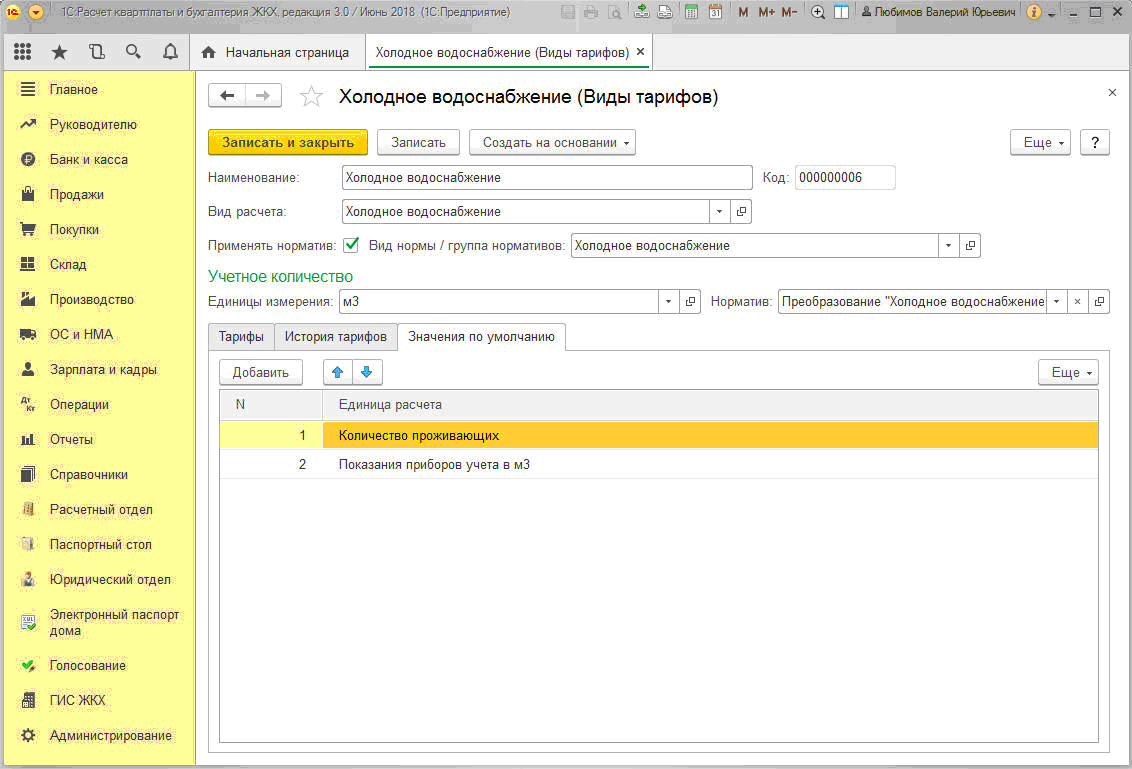Open Норматив linked item icon
The image size is (1132, 769).
[x=1100, y=302]
